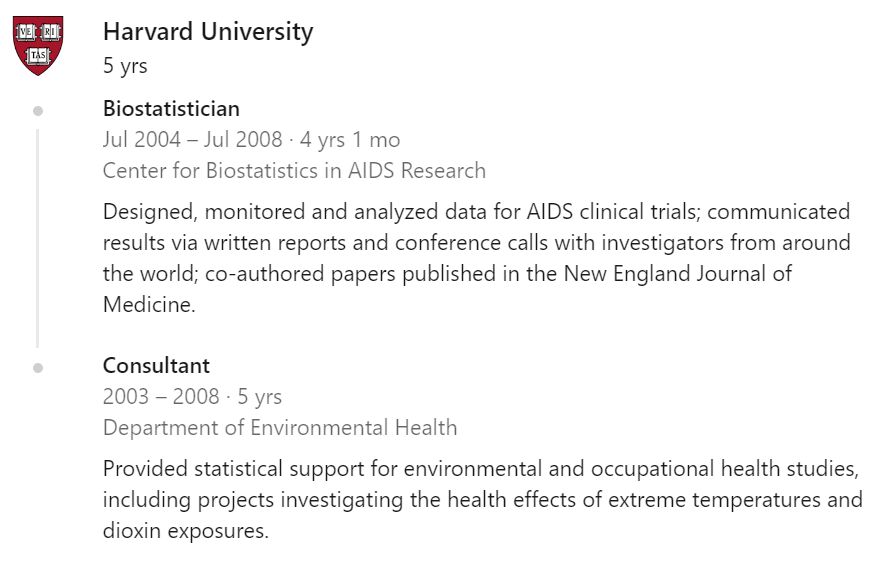Click the "dioxin exposures." closing words
The width and height of the screenshot is (882, 561).
pos(186,531)
